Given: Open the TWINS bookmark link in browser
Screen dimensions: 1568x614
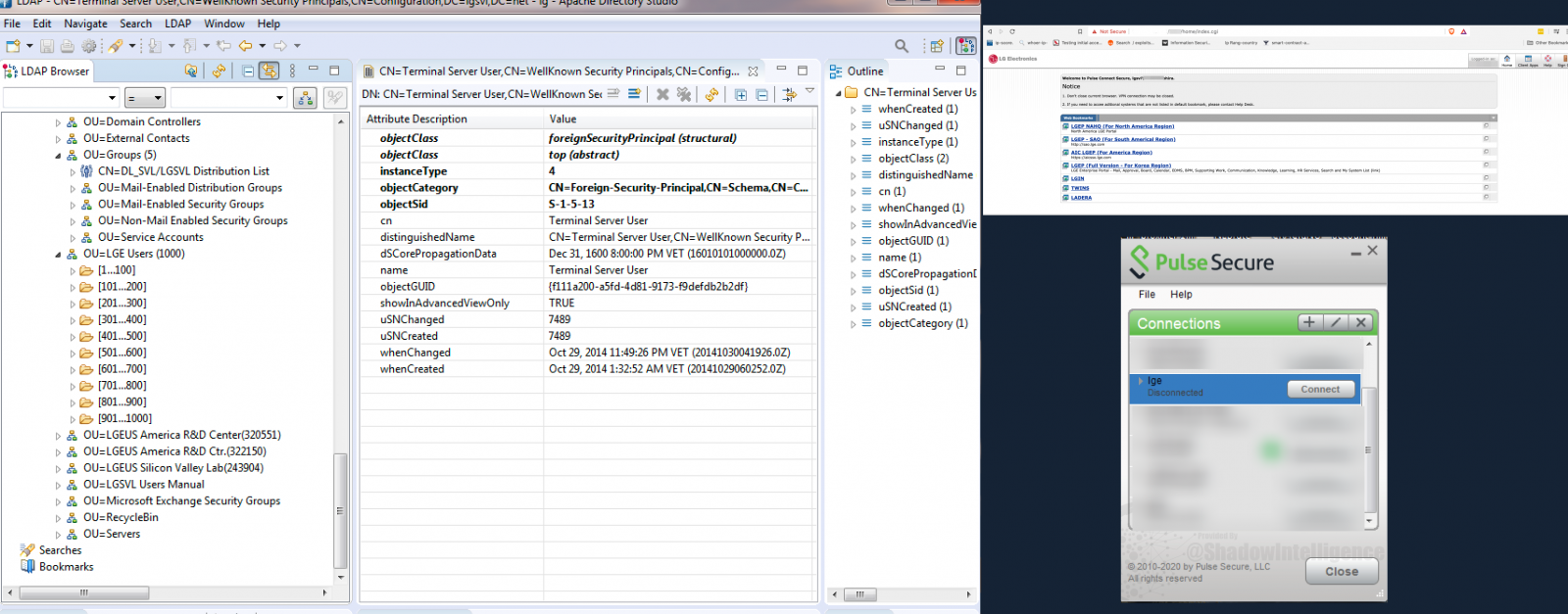Looking at the screenshot, I should pyautogui.click(x=1080, y=188).
